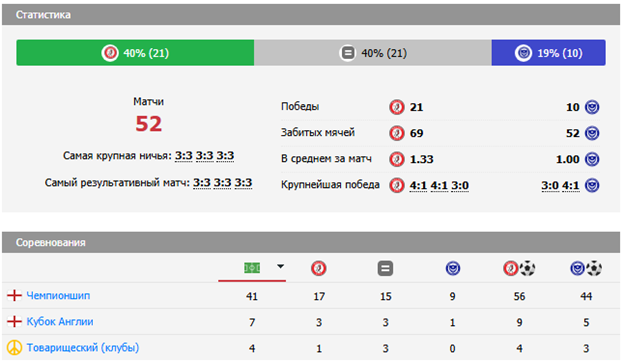Click average per match value 1.33

[422, 159]
